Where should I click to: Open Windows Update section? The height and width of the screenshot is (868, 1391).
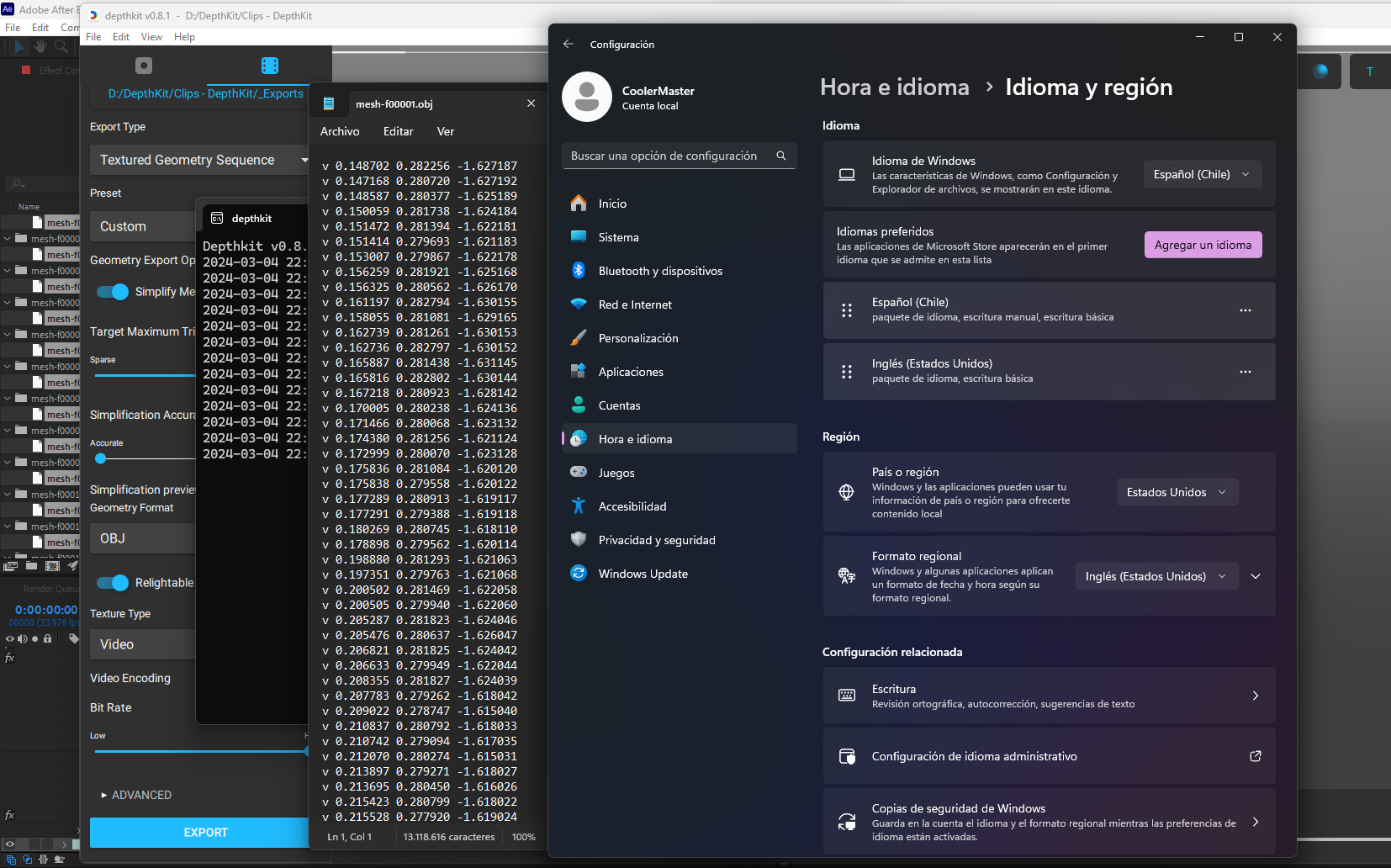[643, 574]
